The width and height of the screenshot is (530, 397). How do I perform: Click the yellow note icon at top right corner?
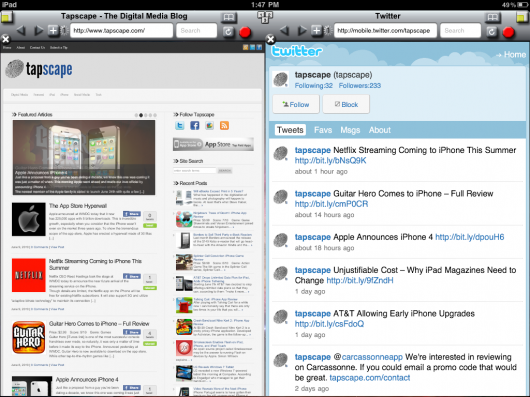(523, 17)
